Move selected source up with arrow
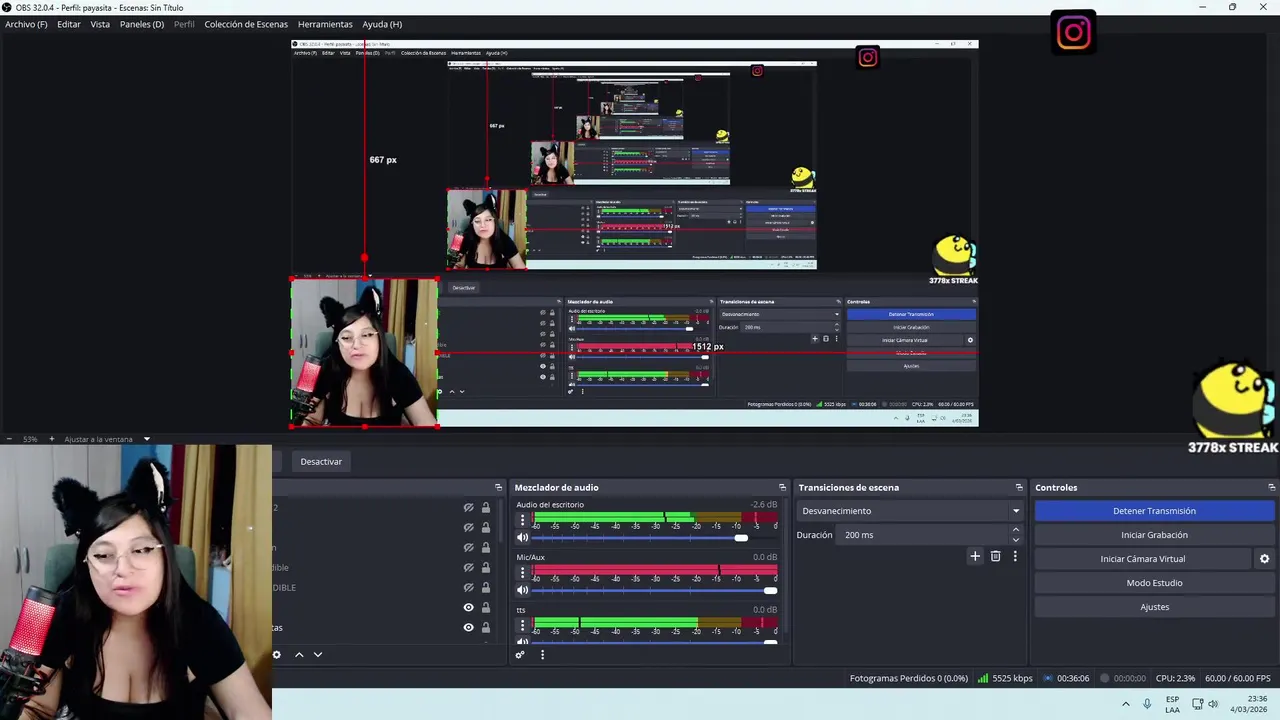Viewport: 1280px width, 720px height. (298, 654)
